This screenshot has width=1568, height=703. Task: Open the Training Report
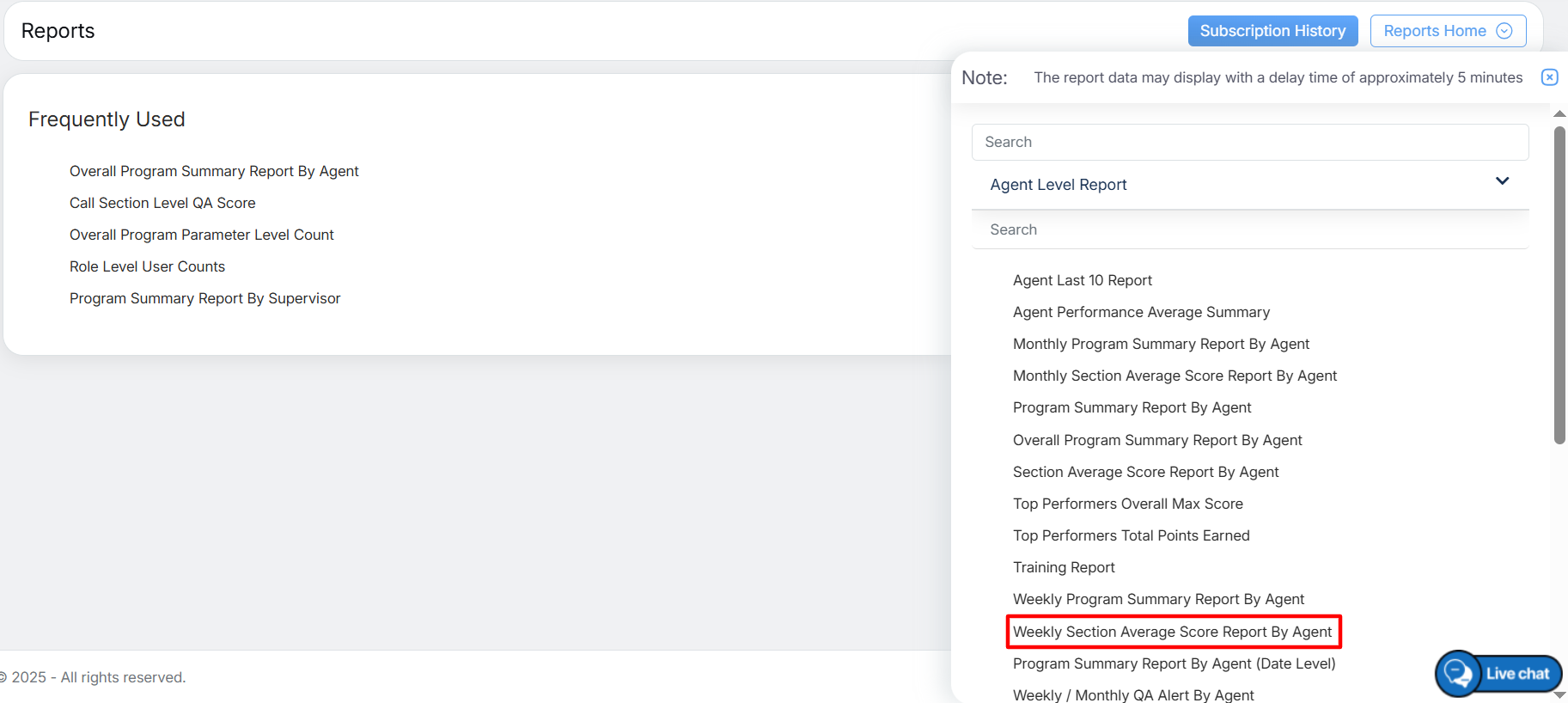coord(1063,567)
